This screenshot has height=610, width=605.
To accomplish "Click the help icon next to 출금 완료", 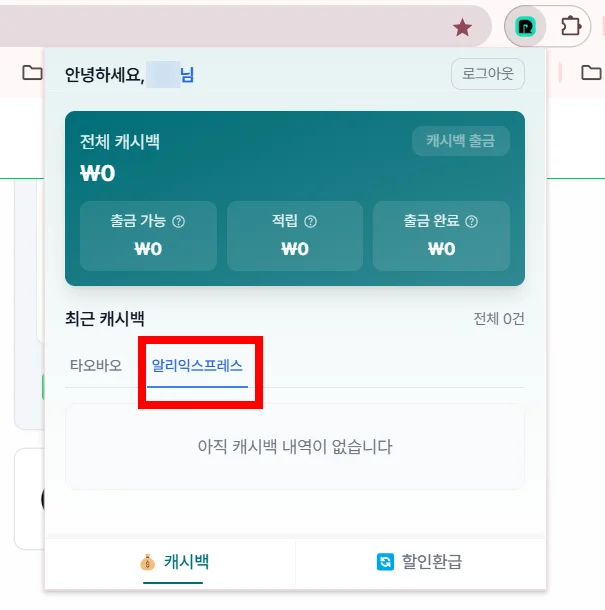I will tap(471, 222).
